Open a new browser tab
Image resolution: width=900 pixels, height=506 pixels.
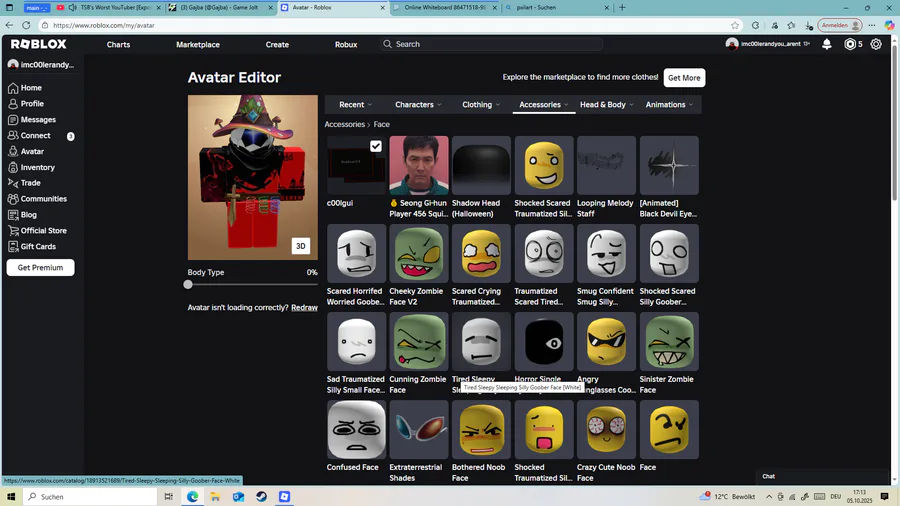pos(622,7)
